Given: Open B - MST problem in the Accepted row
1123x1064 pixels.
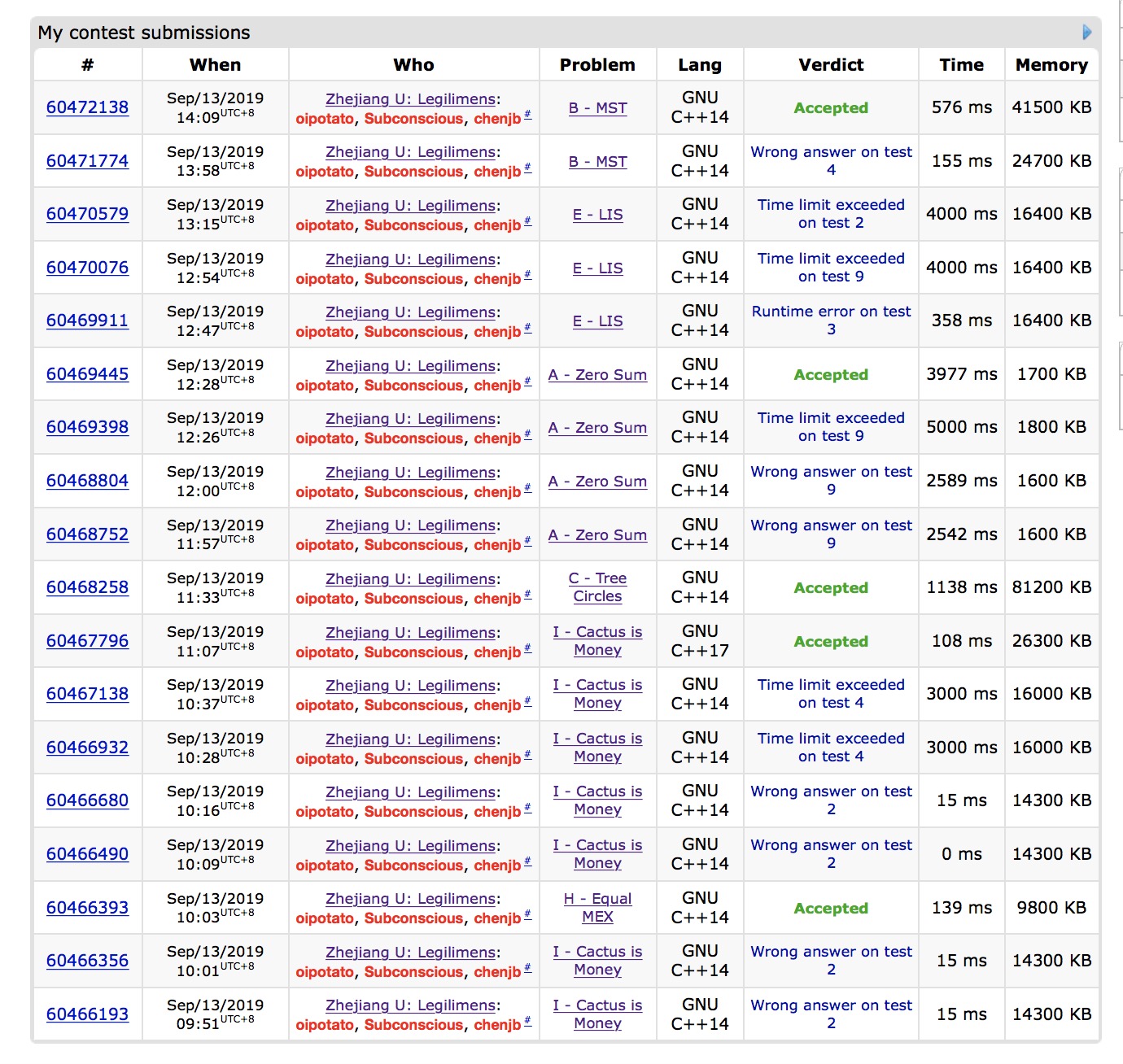Looking at the screenshot, I should [597, 108].
